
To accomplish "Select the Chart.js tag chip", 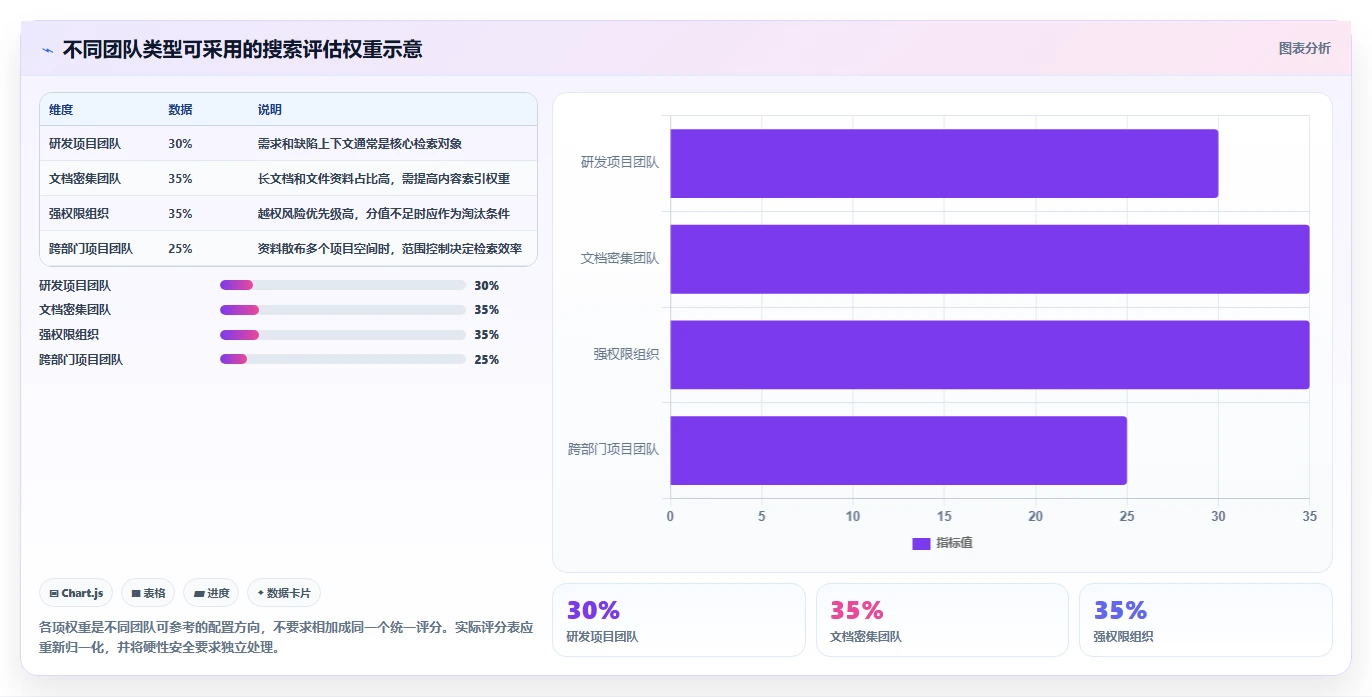I will coord(77,593).
